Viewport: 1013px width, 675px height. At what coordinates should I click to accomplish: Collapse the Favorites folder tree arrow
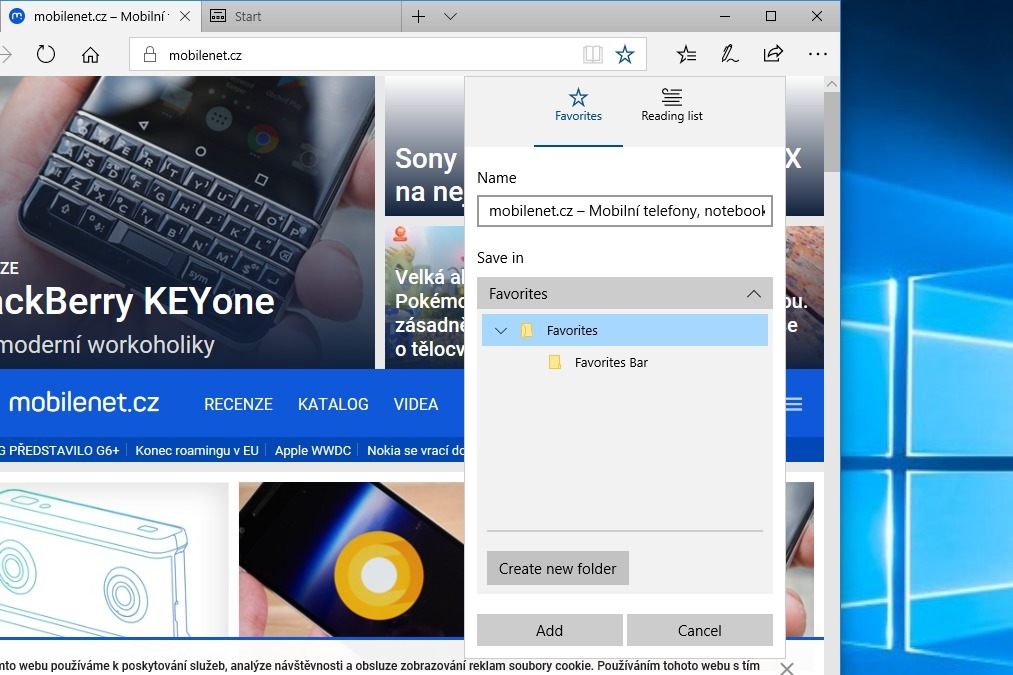(x=501, y=331)
